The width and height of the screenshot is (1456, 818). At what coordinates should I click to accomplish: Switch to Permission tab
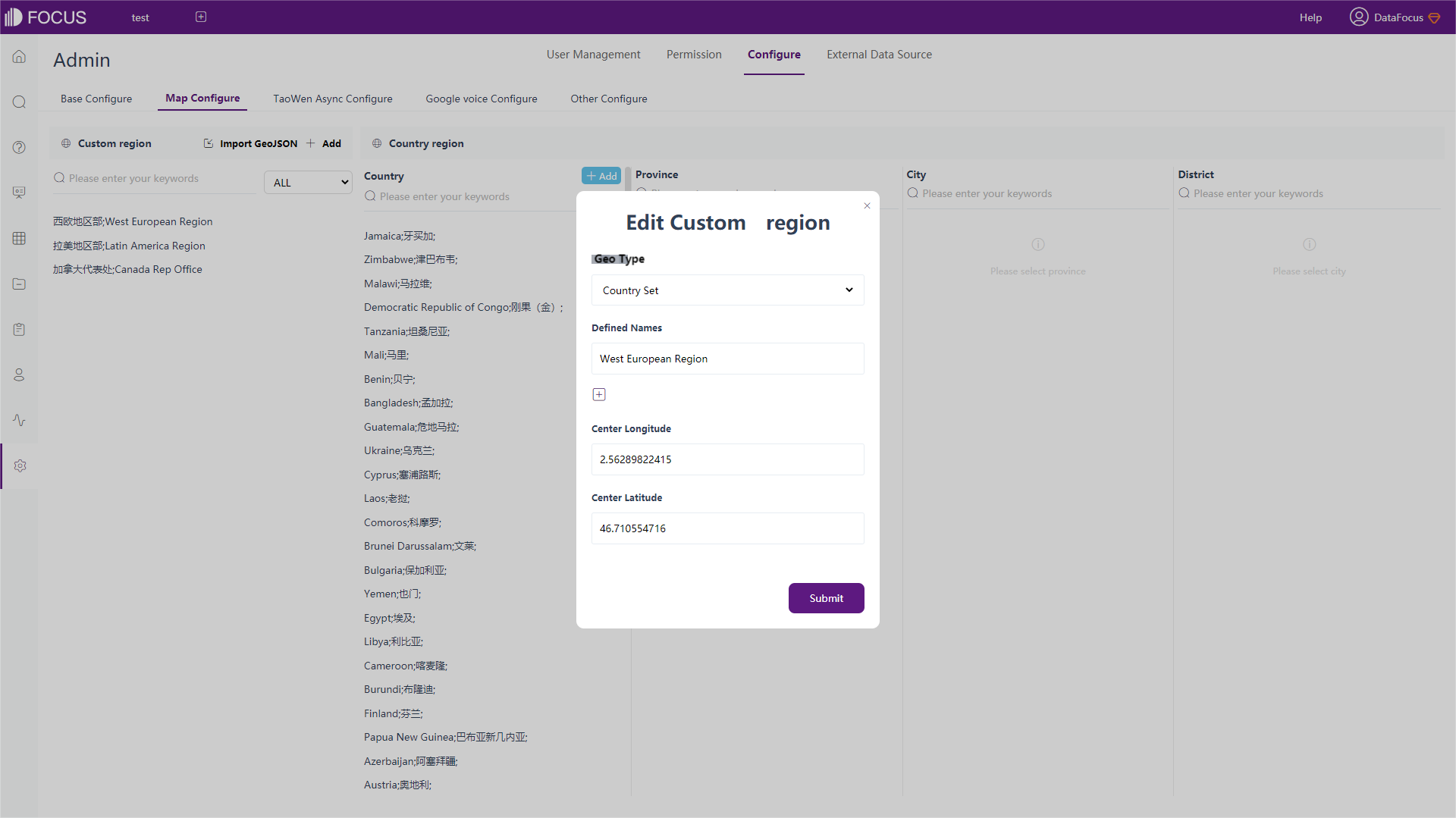[694, 55]
